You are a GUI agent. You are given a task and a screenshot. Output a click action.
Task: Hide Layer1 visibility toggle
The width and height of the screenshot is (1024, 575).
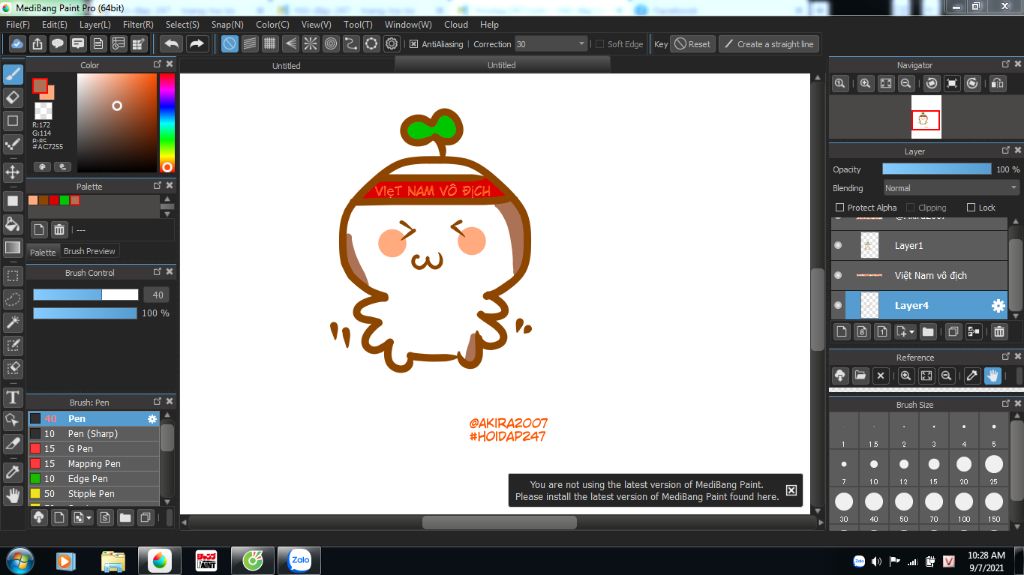click(838, 245)
